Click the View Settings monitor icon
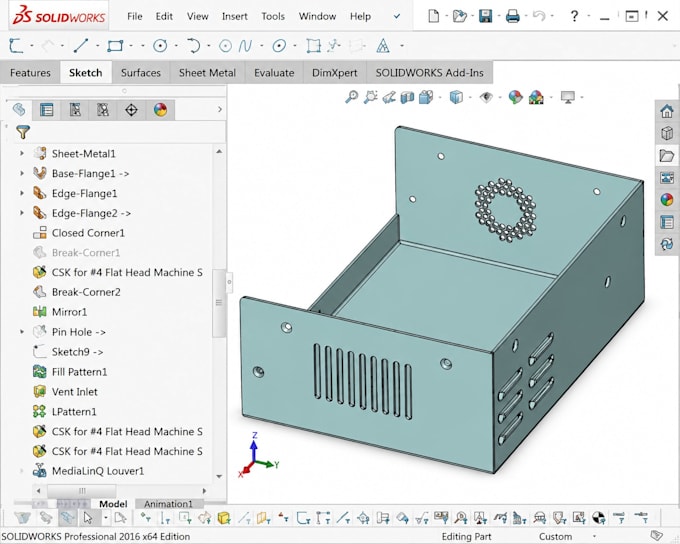680x544 pixels. [568, 97]
